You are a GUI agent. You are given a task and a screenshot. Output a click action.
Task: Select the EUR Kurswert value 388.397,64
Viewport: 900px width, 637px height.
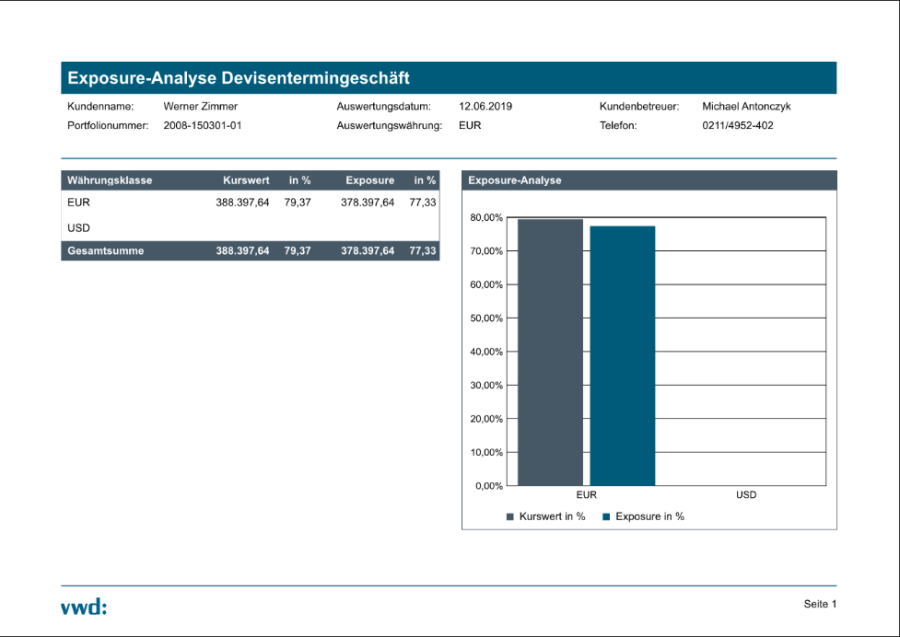242,202
